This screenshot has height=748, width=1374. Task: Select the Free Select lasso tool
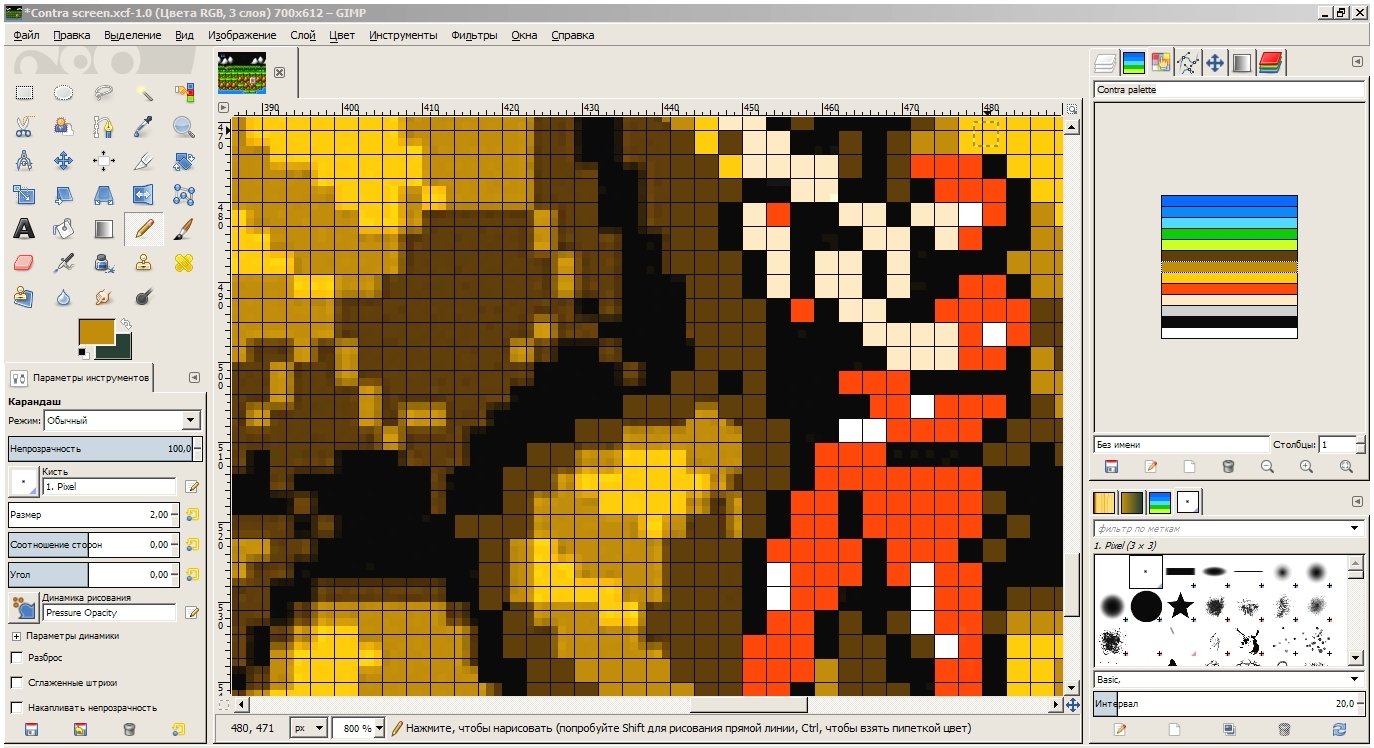(x=104, y=93)
